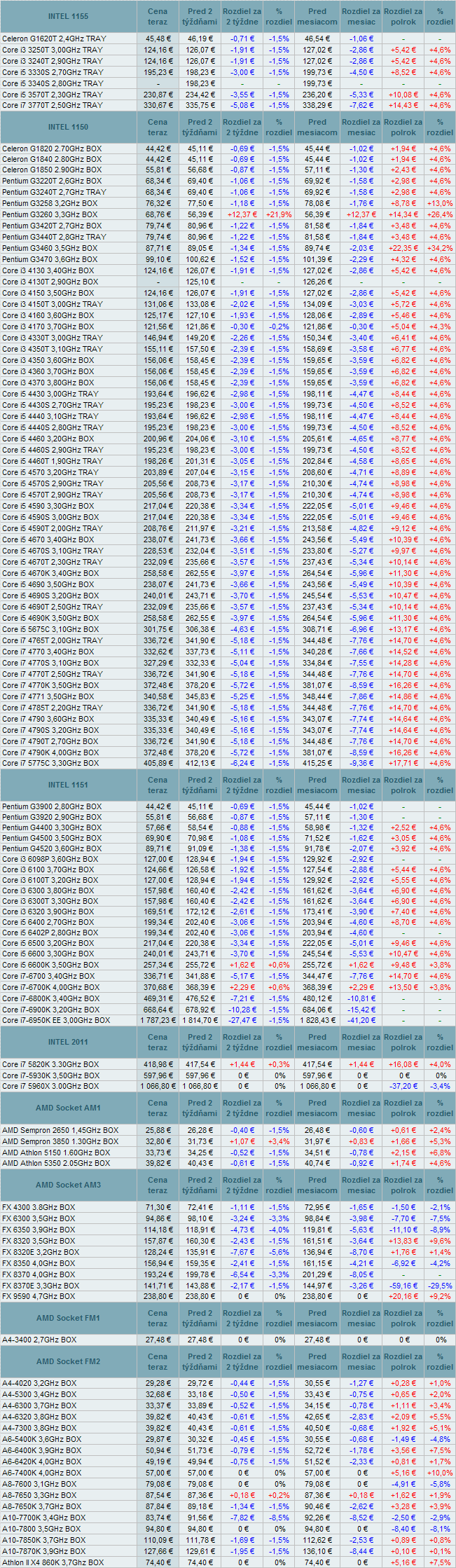Image resolution: width=456 pixels, height=1568 pixels.
Task: Select FX 9590 4,7GHz BOX row name
Action: pyautogui.click(x=39, y=1296)
